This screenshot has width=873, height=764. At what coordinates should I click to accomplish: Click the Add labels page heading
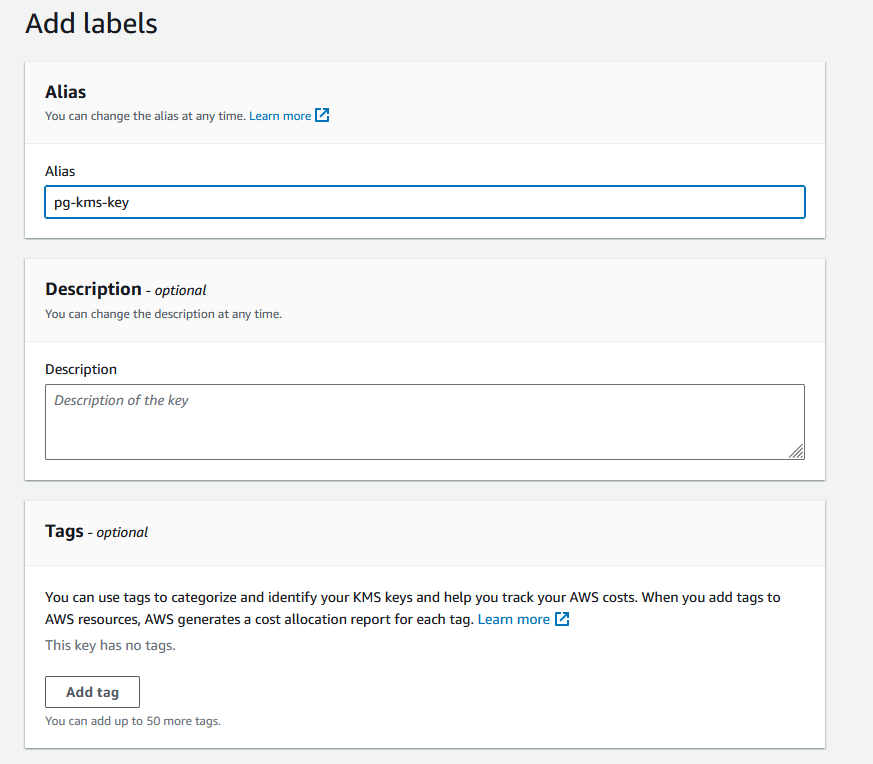(x=91, y=23)
